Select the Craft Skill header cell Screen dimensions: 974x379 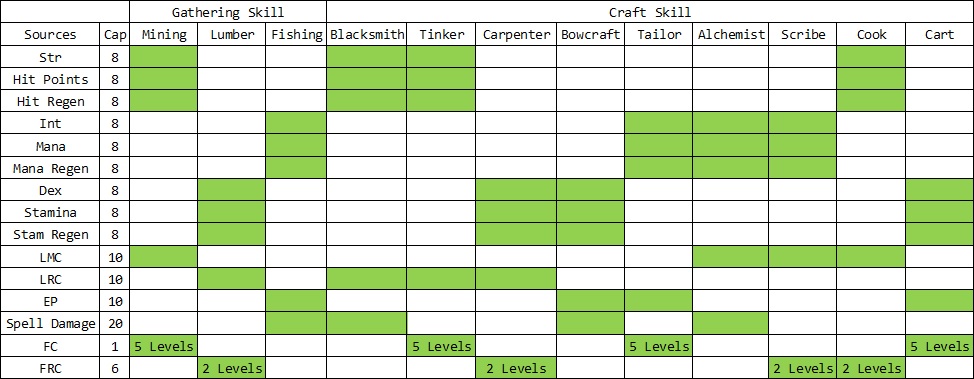(x=650, y=12)
